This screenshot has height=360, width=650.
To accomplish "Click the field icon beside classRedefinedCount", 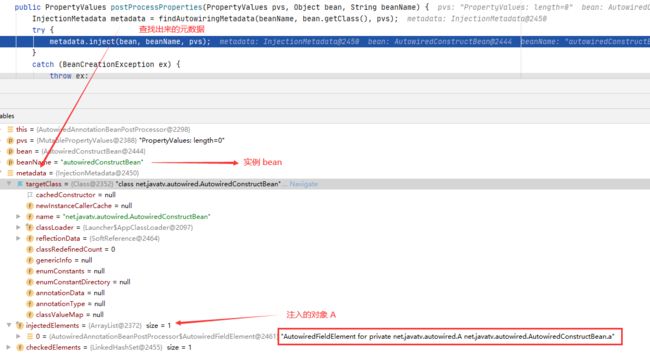I will (29, 249).
